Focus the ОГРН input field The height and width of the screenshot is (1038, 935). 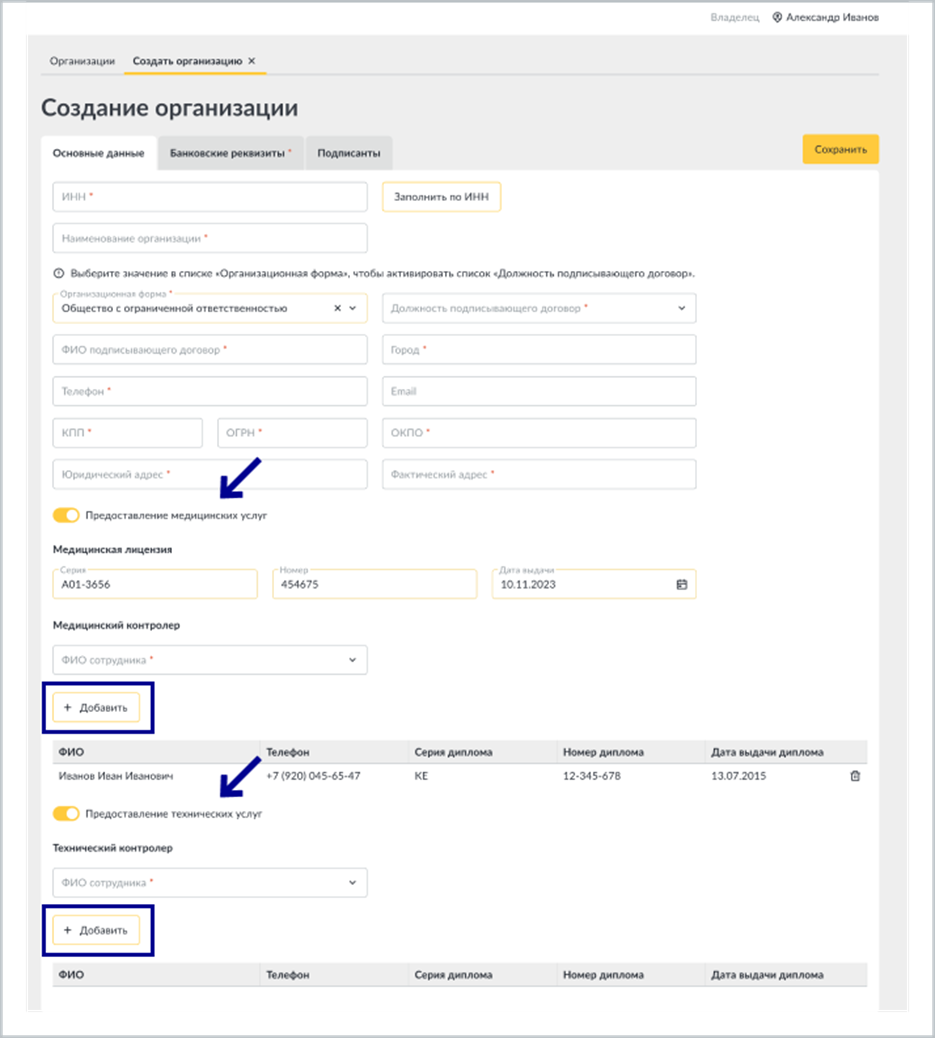tap(292, 433)
